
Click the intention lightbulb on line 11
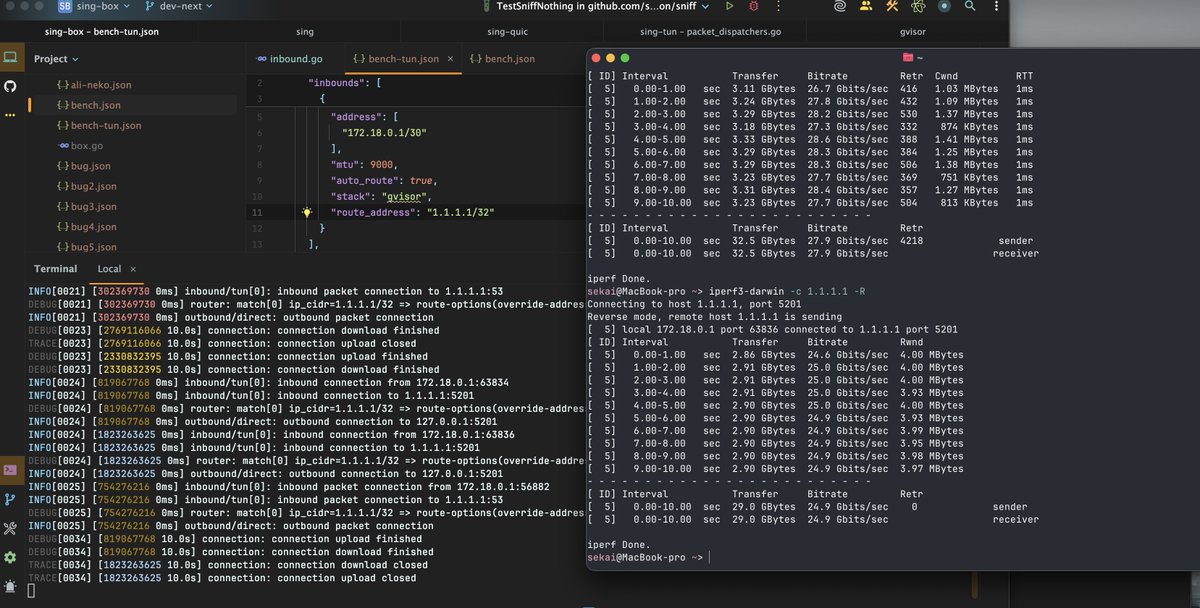click(308, 213)
